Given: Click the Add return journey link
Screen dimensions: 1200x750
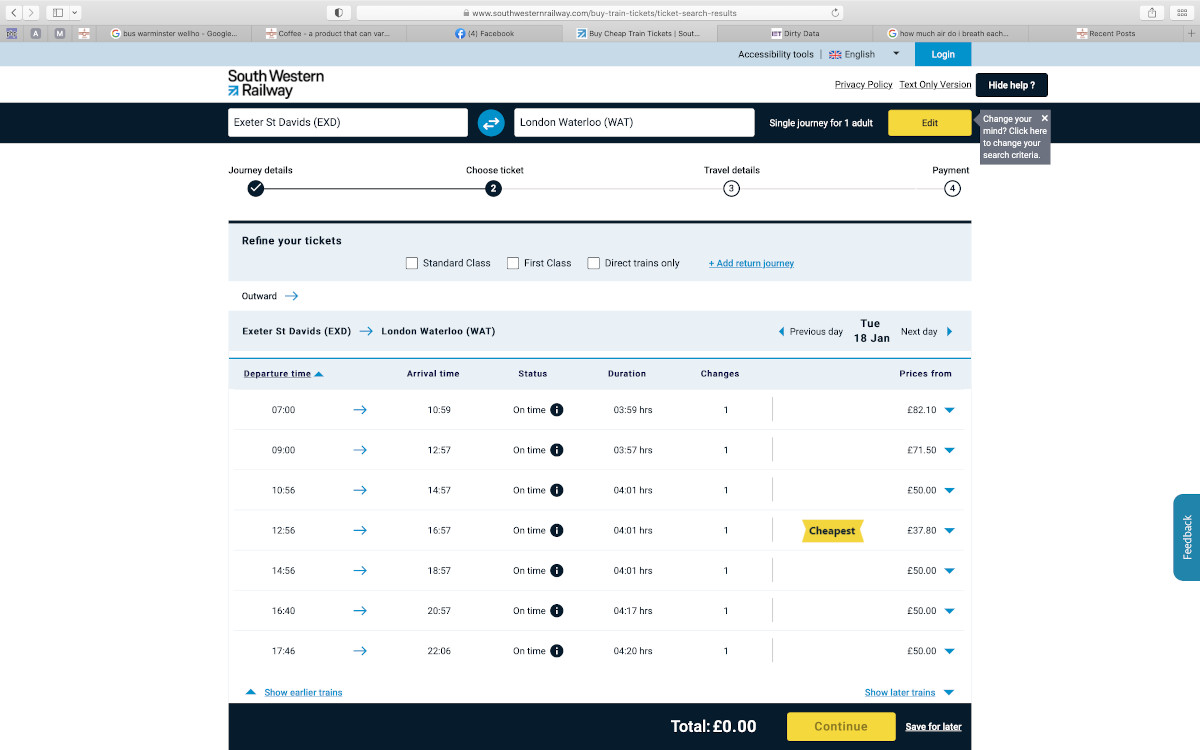Looking at the screenshot, I should pos(751,264).
